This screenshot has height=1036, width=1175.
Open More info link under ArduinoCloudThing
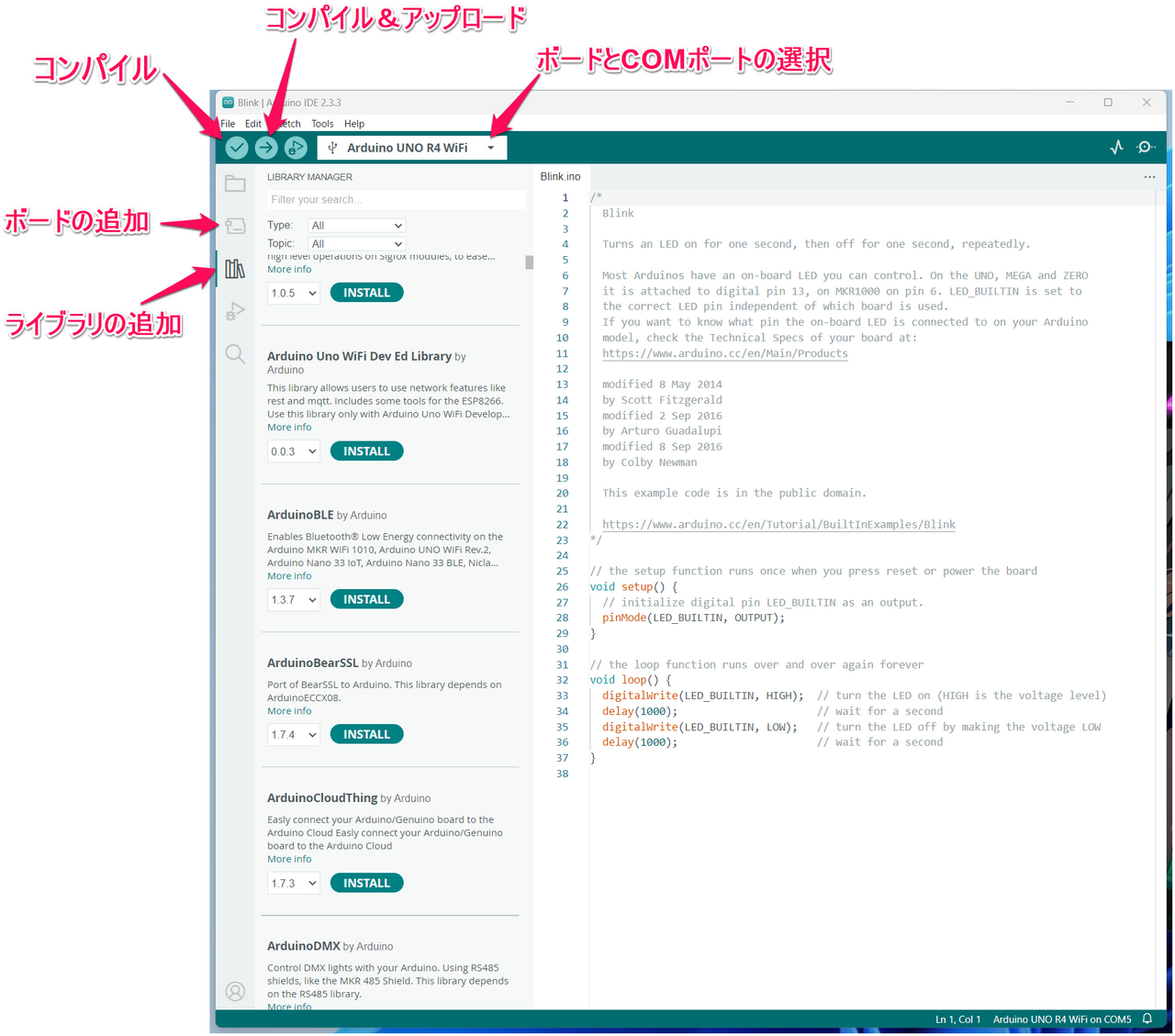[x=289, y=860]
